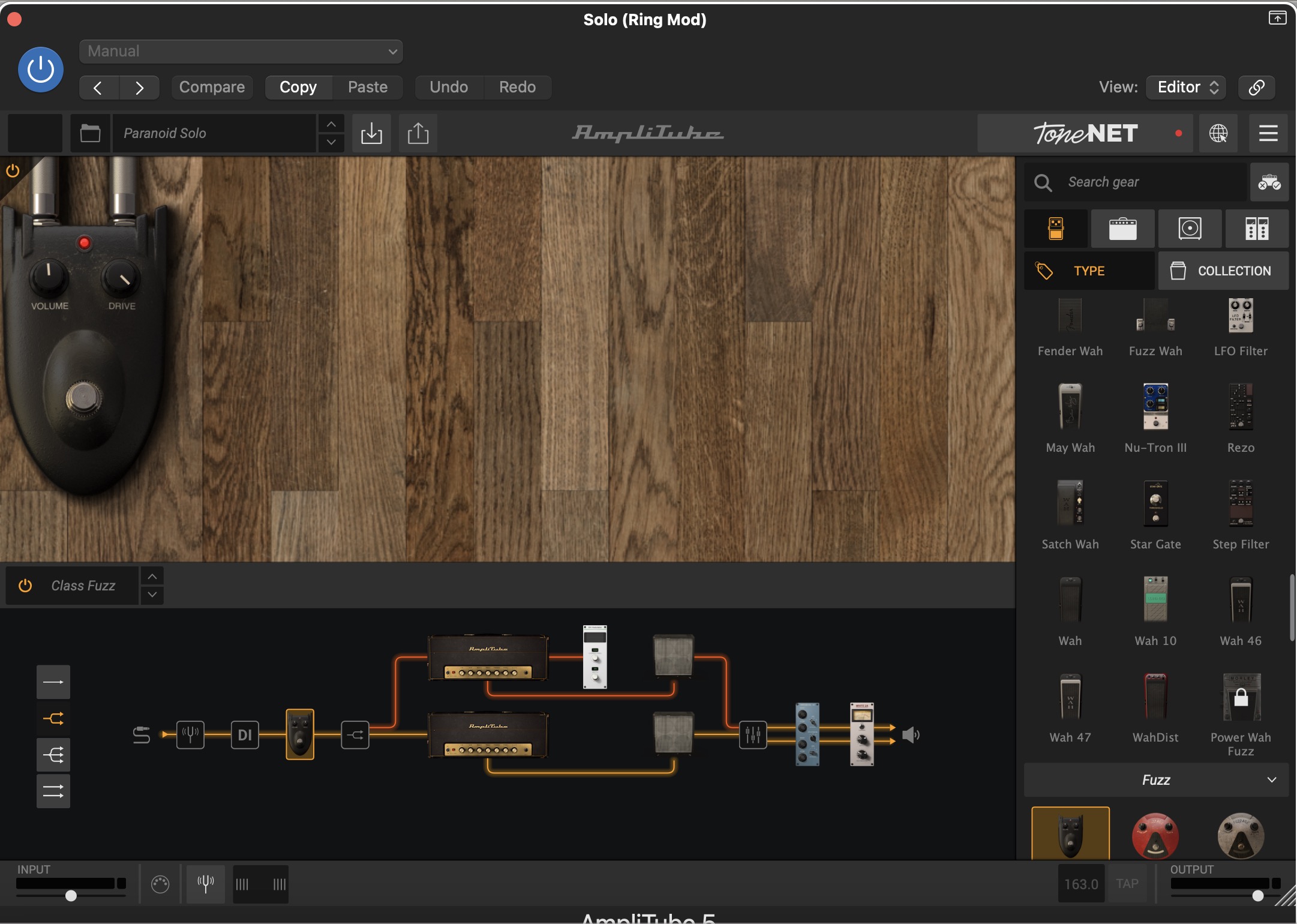Image resolution: width=1297 pixels, height=924 pixels.
Task: Click the Undo button
Action: 449,88
